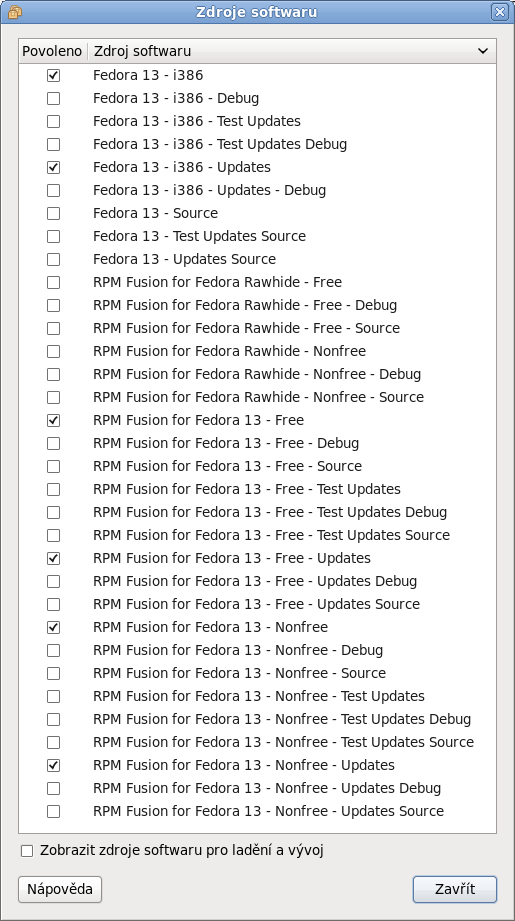Click the Zavřít button
The height and width of the screenshot is (921, 515).
click(x=455, y=889)
